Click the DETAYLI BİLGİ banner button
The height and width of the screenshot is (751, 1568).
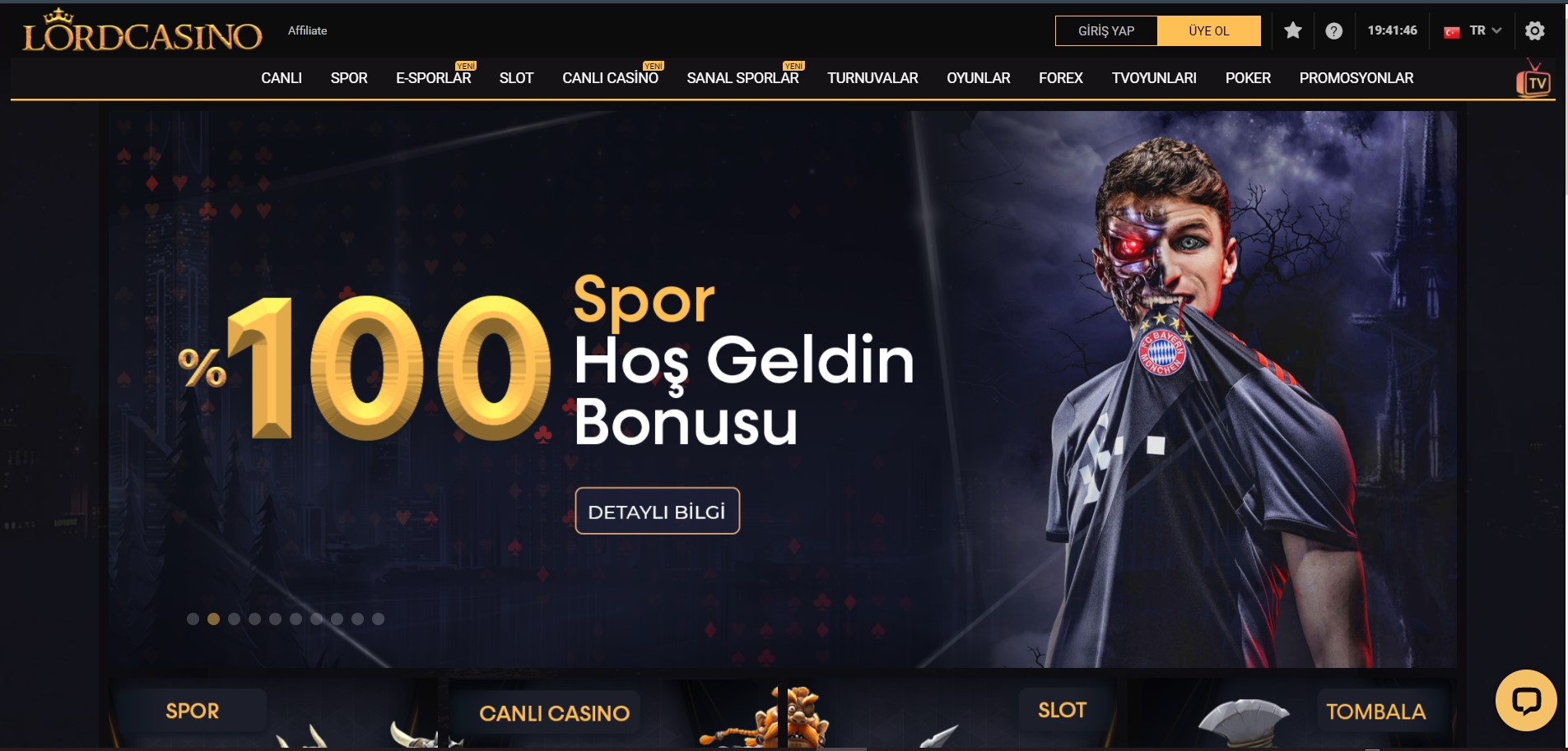(x=657, y=511)
